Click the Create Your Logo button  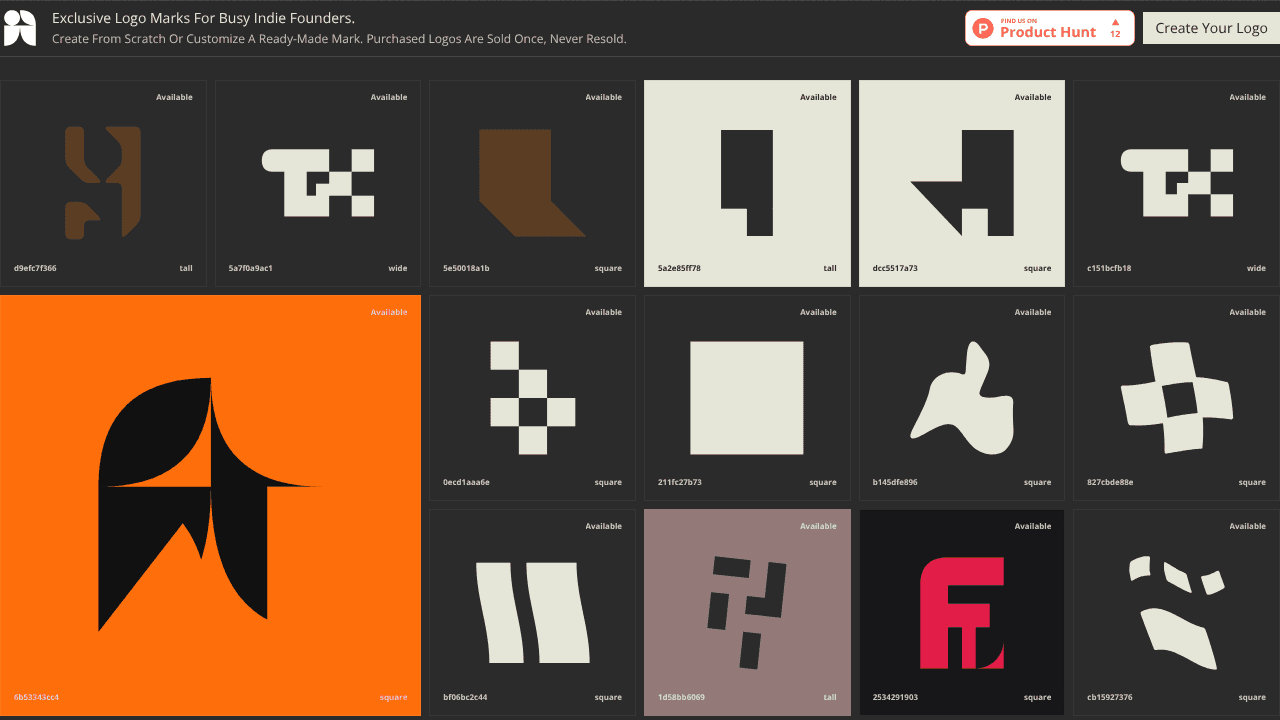point(1211,28)
